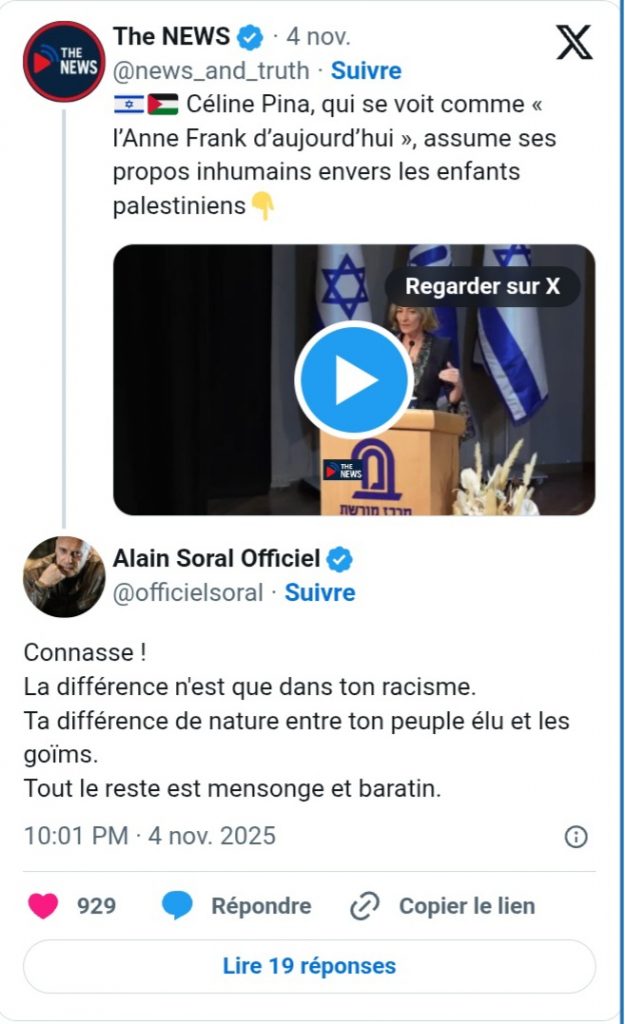Open "Lire 19 réponses" button
The image size is (625, 1024).
[x=309, y=966]
